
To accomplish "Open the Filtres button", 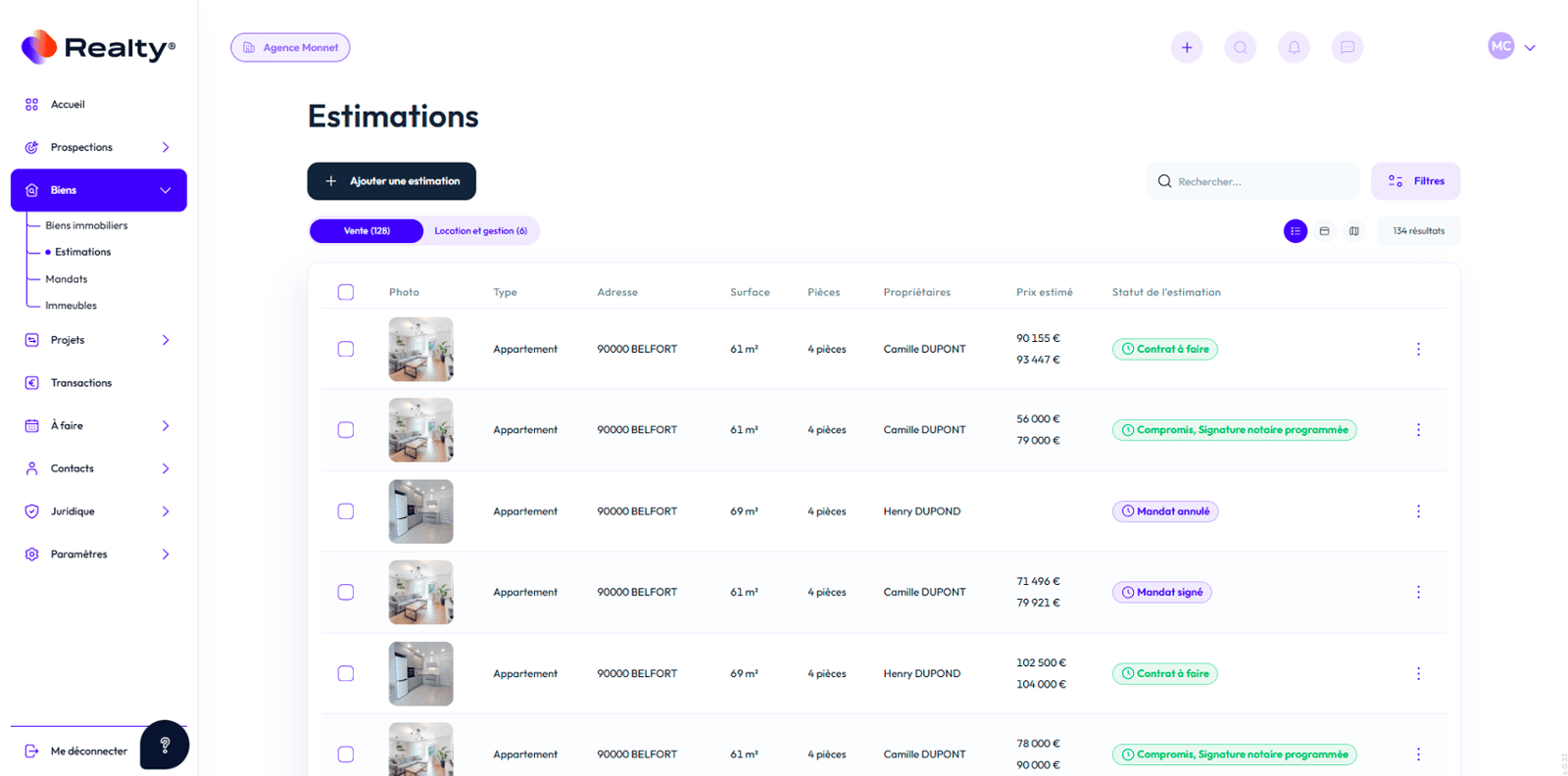I will pyautogui.click(x=1415, y=181).
